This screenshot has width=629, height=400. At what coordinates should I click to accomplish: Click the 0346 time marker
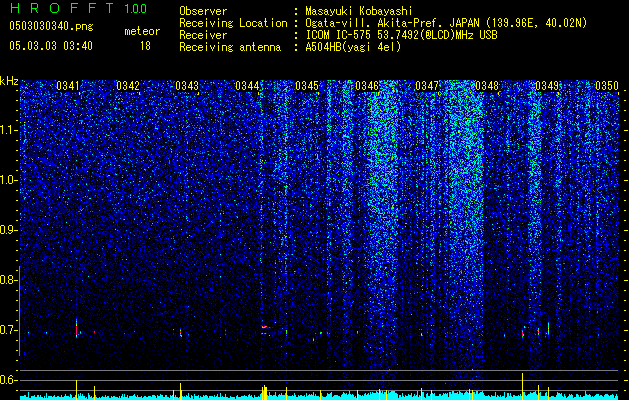click(367, 86)
